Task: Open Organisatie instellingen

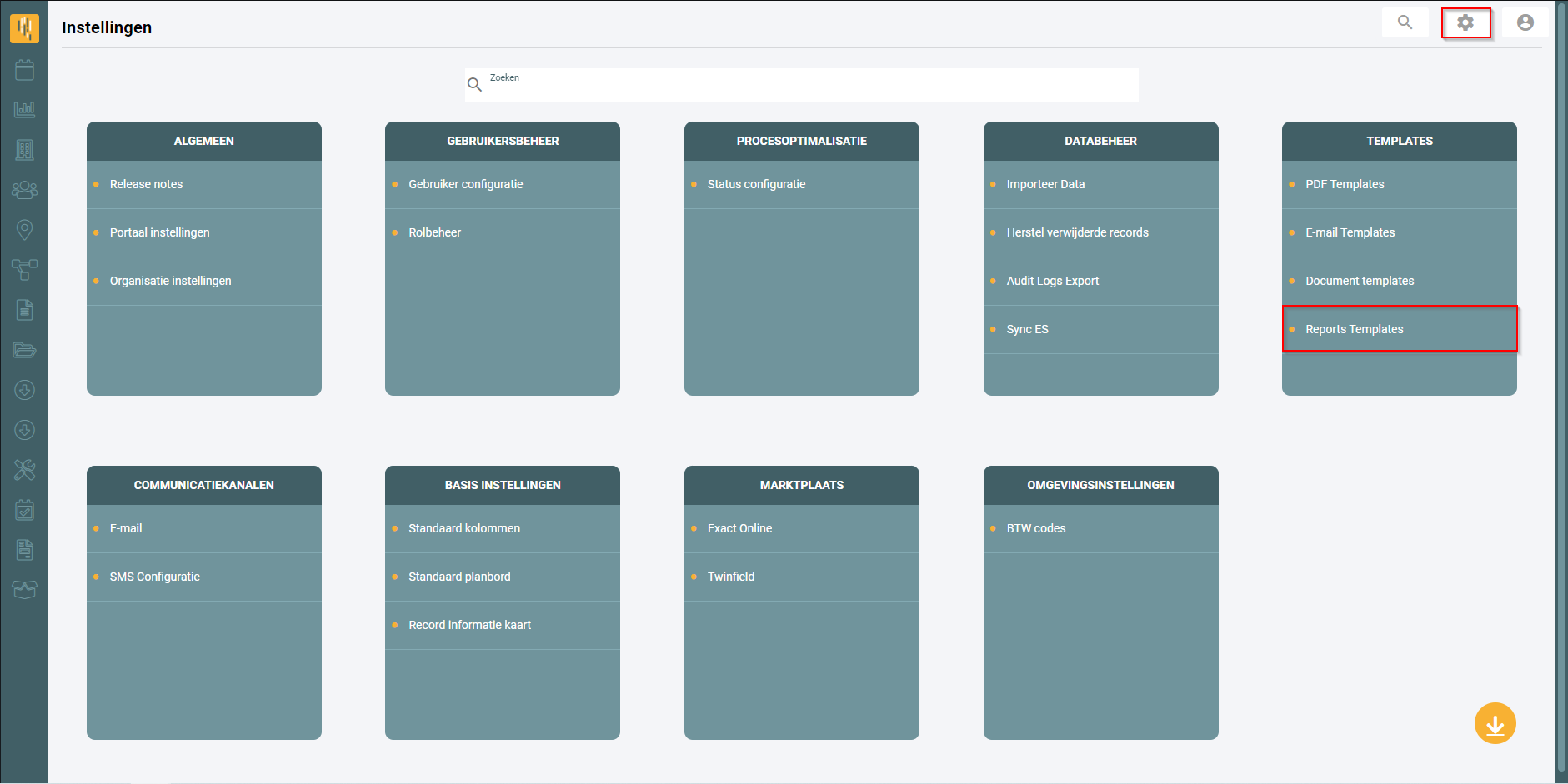Action: pos(204,281)
